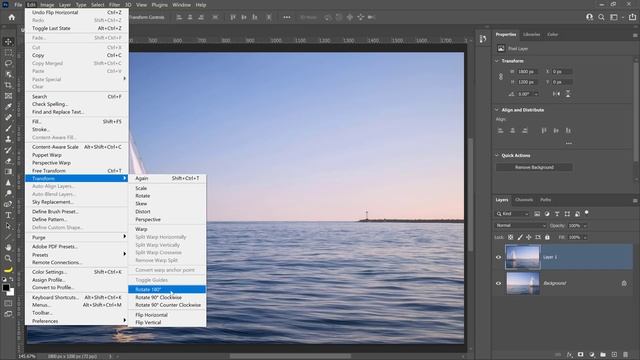Select the Eyedropper tool
The image size is (640, 360).
8,107
